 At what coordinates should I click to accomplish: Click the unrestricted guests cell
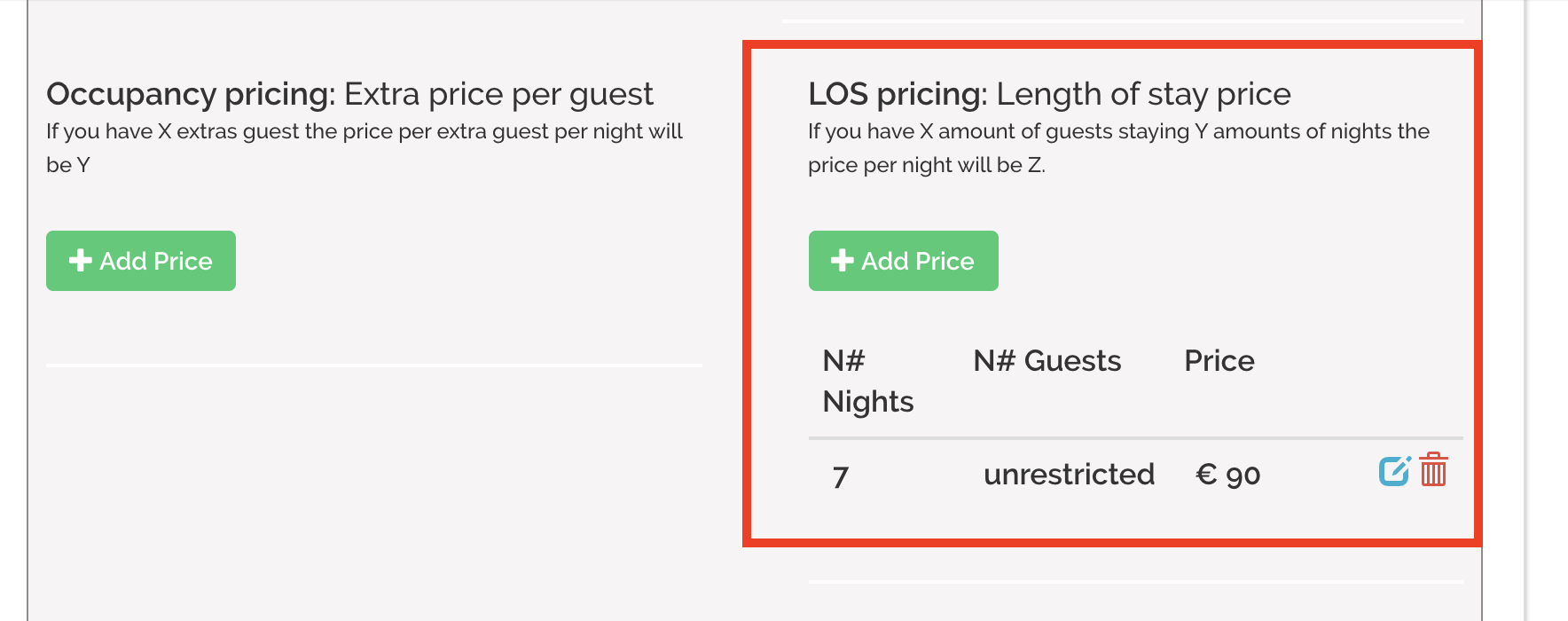pos(1069,475)
